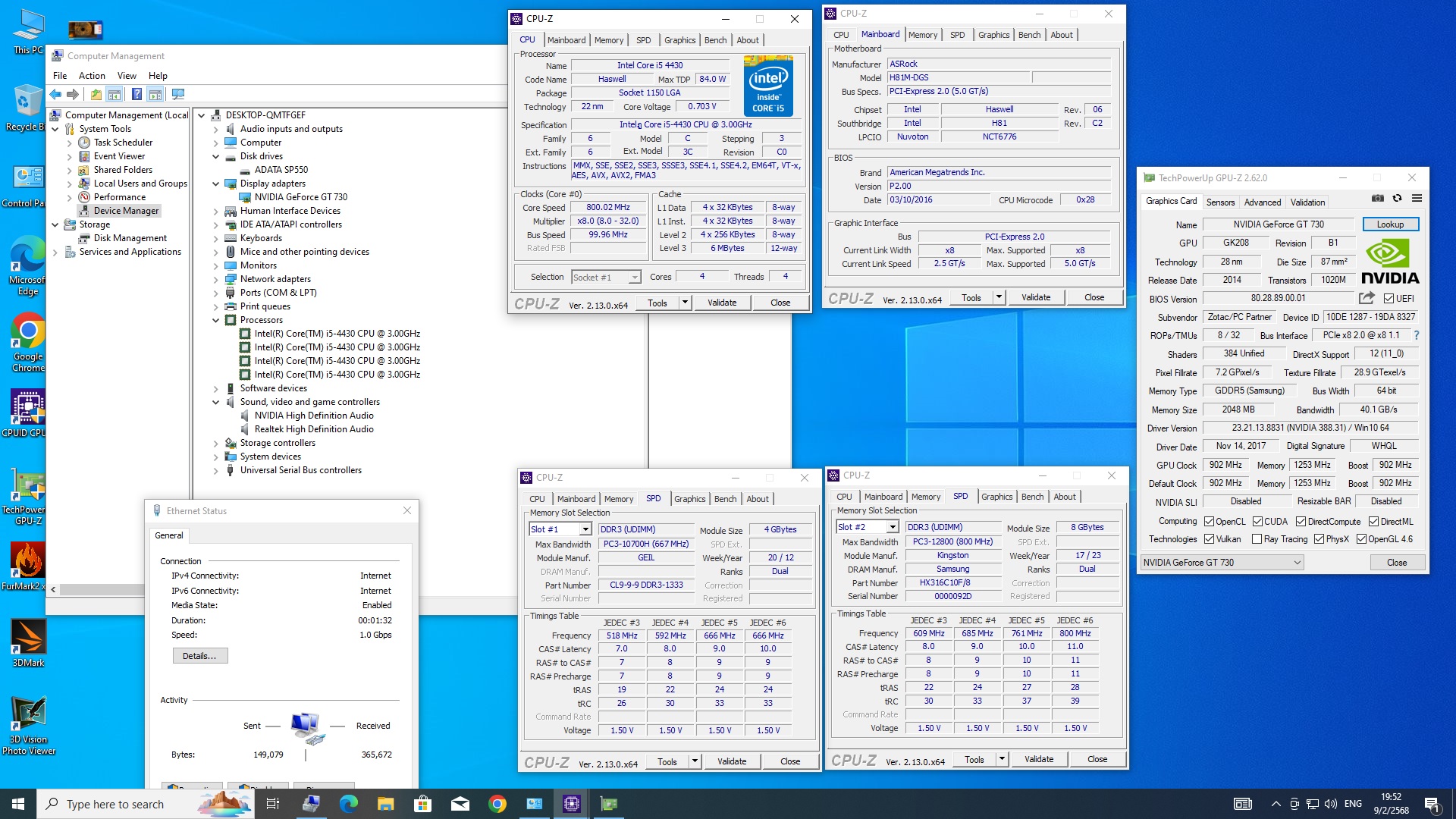Click Tools in Mainboard CPU-Z window
1456x819 pixels.
point(971,298)
